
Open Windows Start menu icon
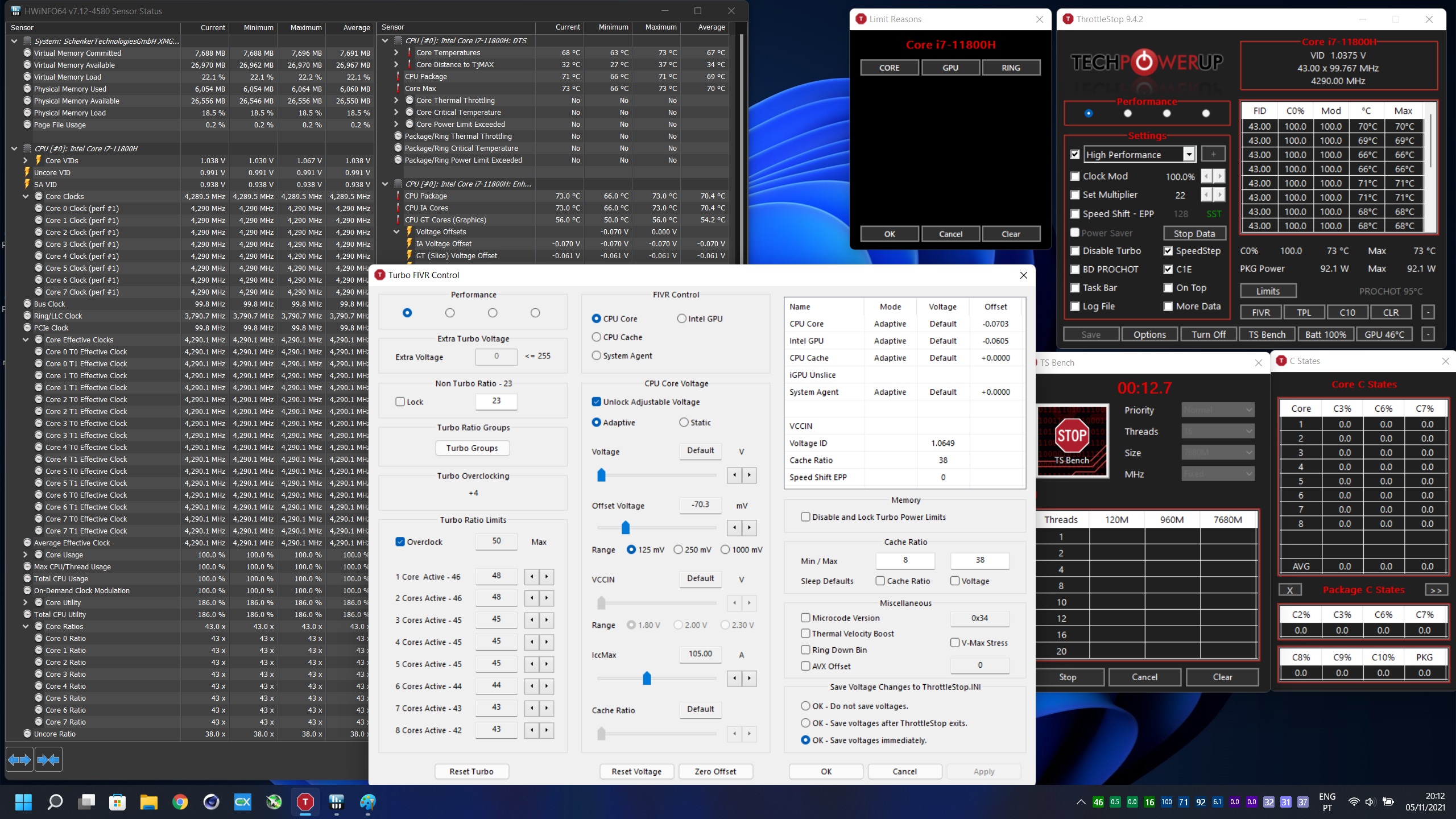(x=23, y=802)
